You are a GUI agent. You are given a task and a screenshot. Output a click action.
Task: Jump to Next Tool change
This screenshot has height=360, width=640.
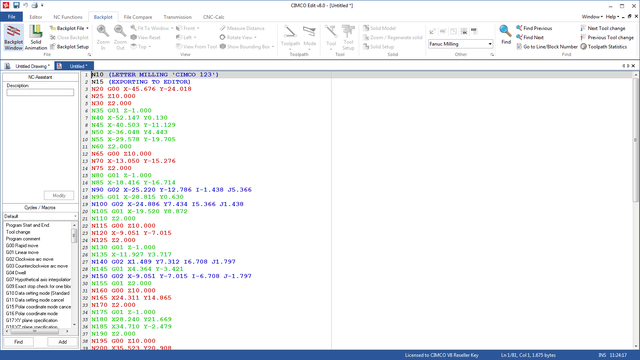point(603,28)
